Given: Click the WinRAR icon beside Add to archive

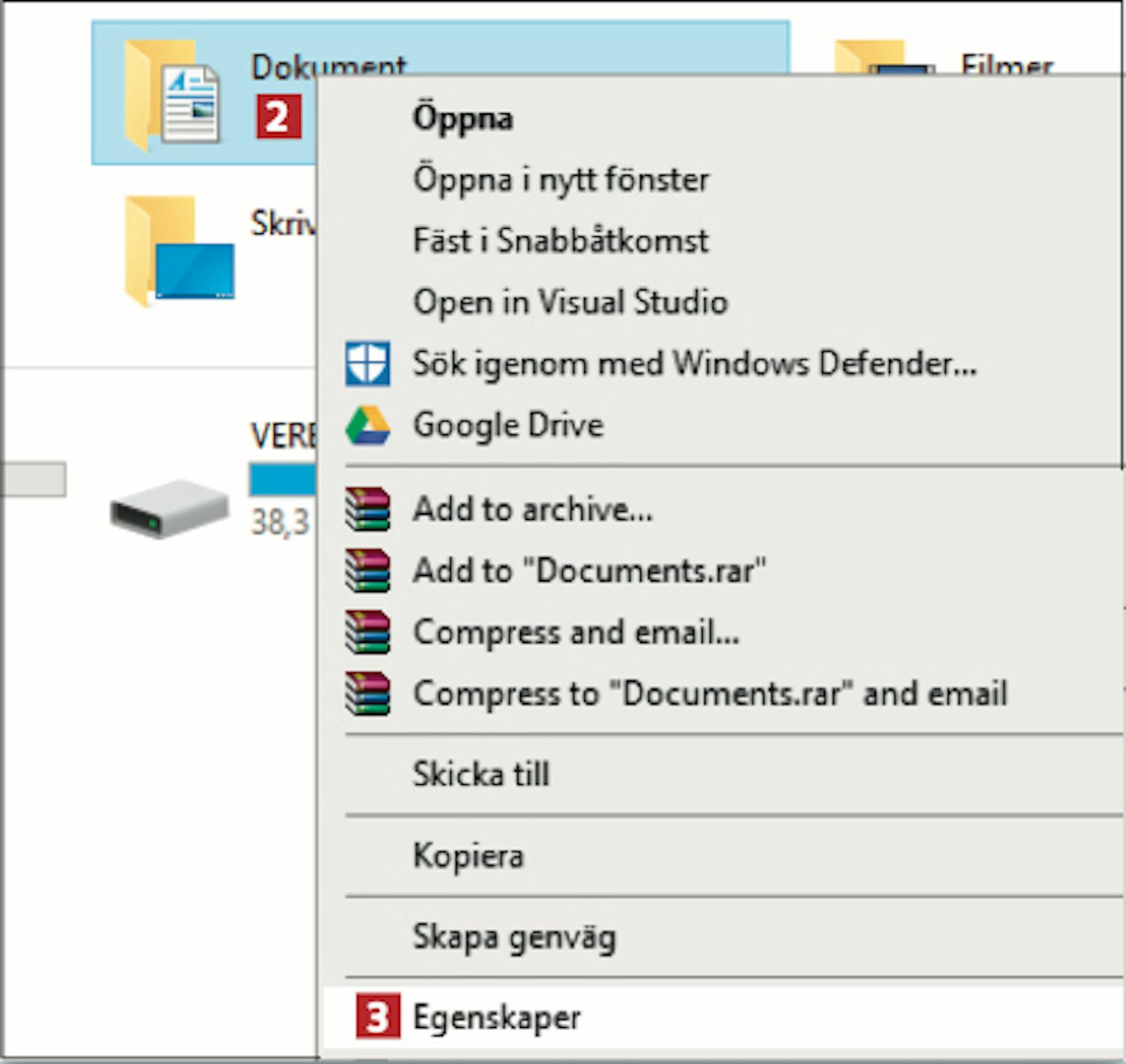Looking at the screenshot, I should 367,509.
